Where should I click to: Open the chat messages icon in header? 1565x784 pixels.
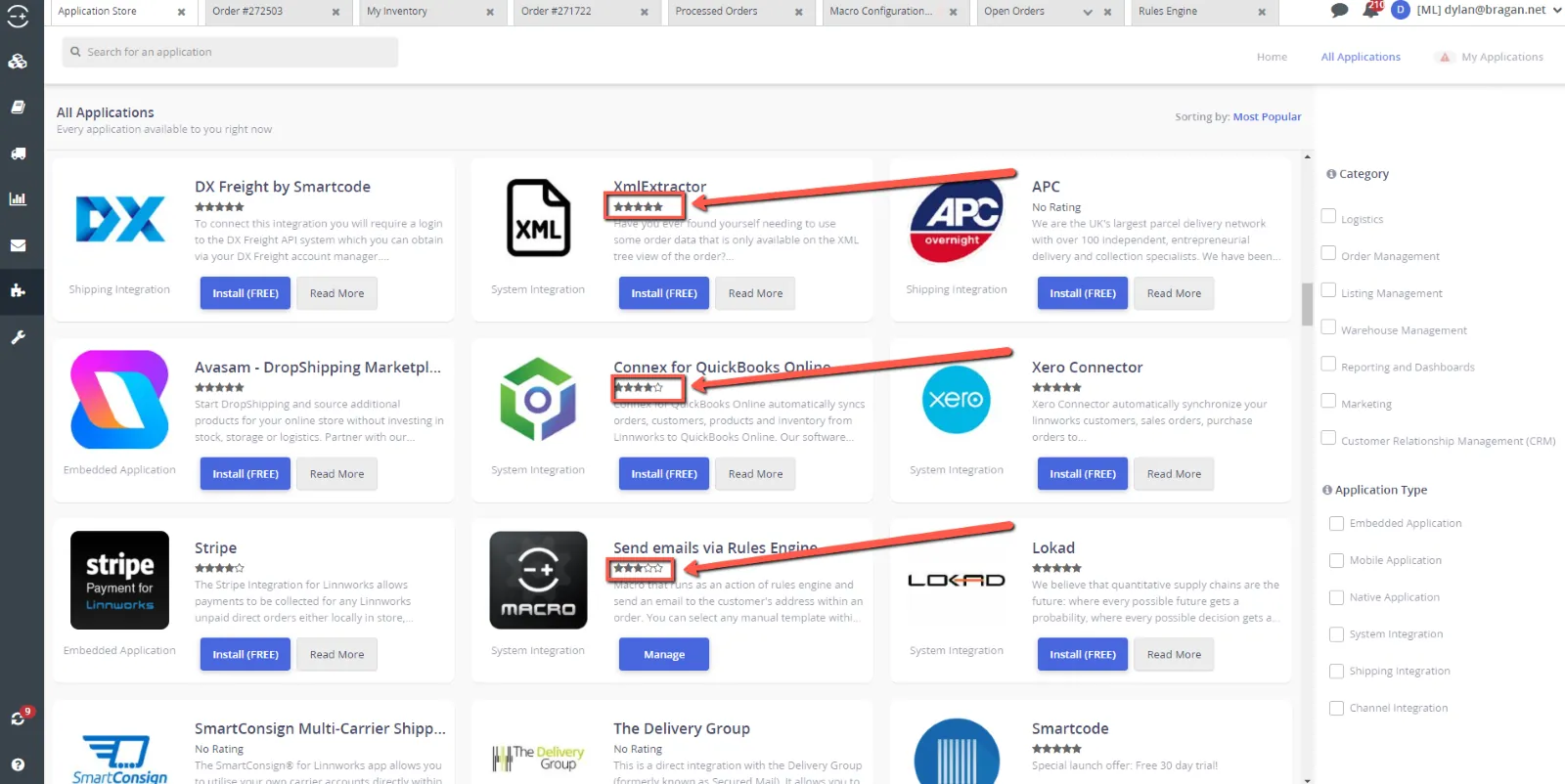click(1340, 11)
